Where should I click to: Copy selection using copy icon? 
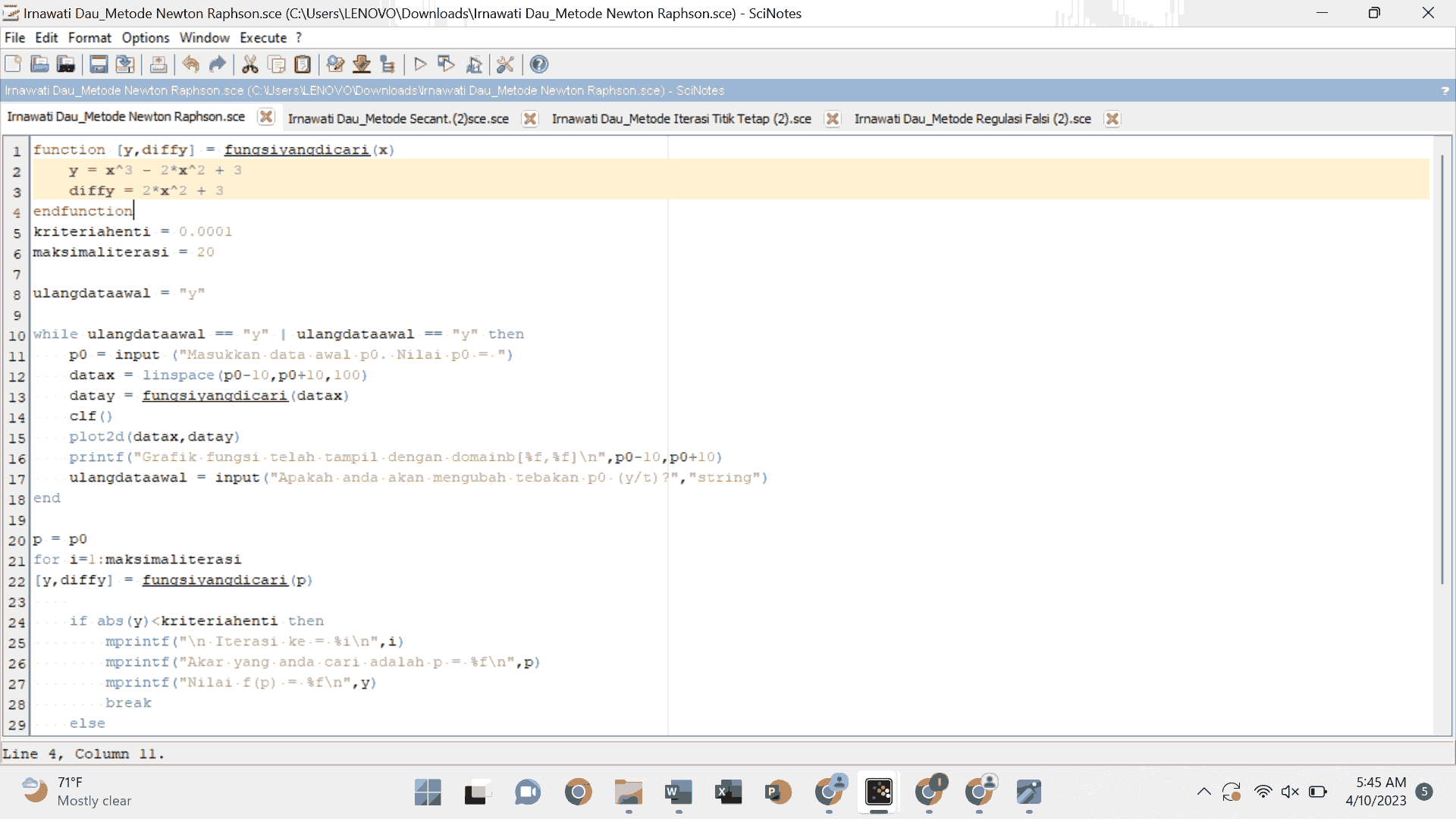tap(277, 64)
